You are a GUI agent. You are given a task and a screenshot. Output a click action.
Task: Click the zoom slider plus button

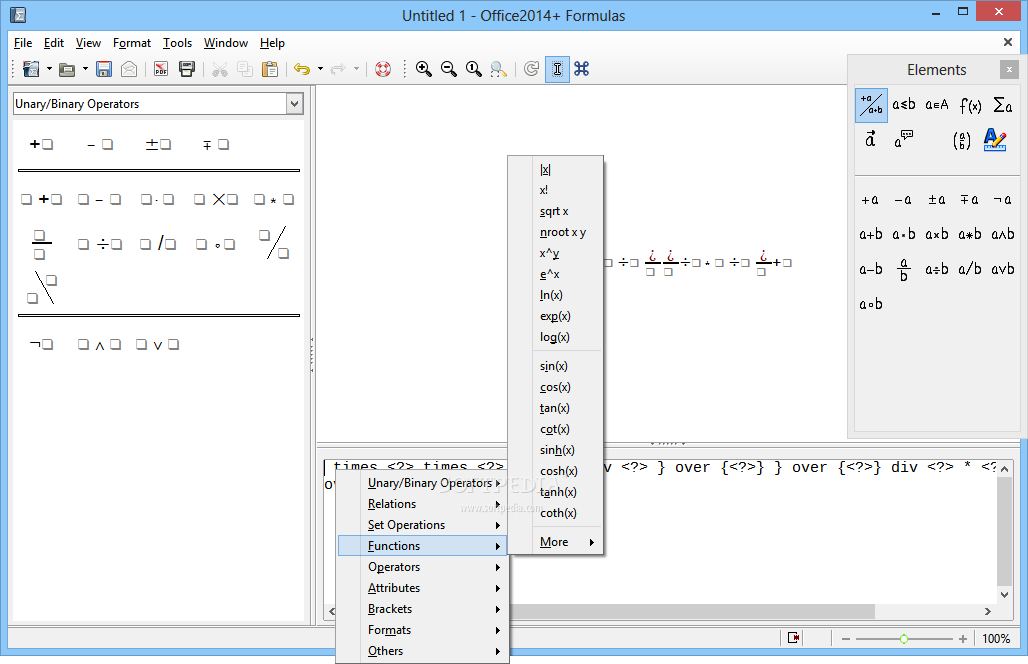pyautogui.click(x=962, y=638)
